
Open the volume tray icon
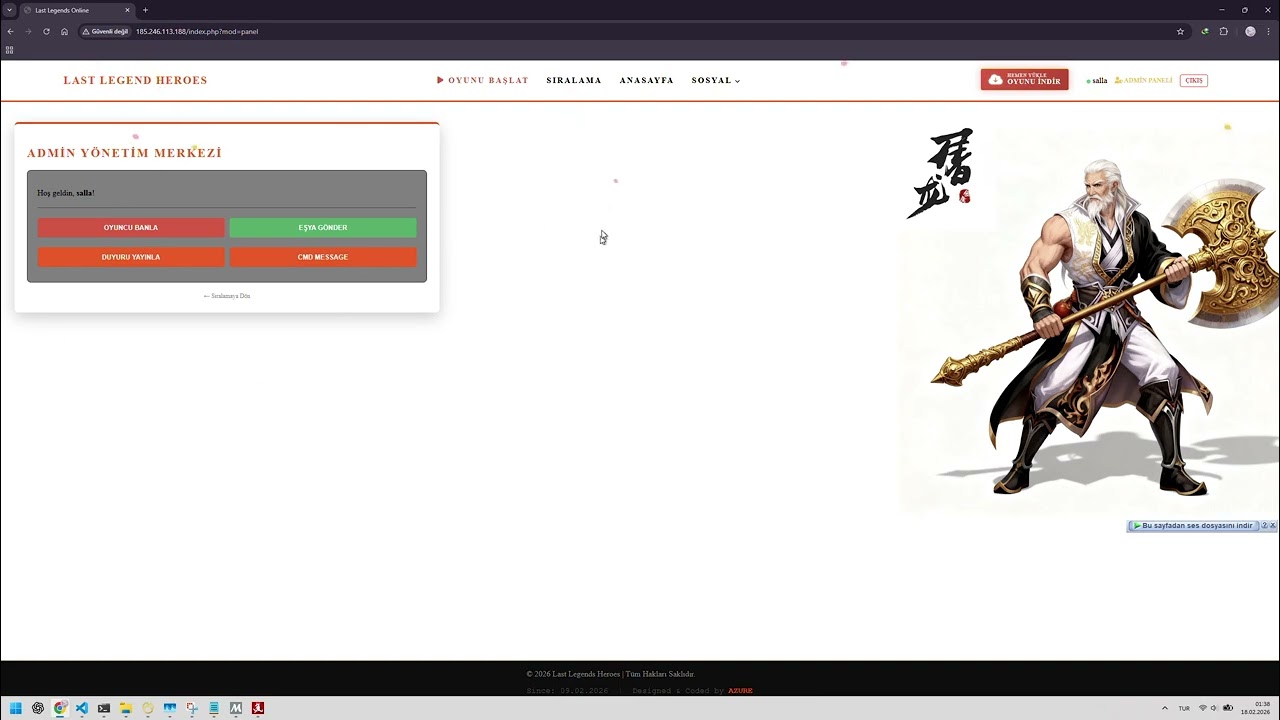click(1215, 708)
